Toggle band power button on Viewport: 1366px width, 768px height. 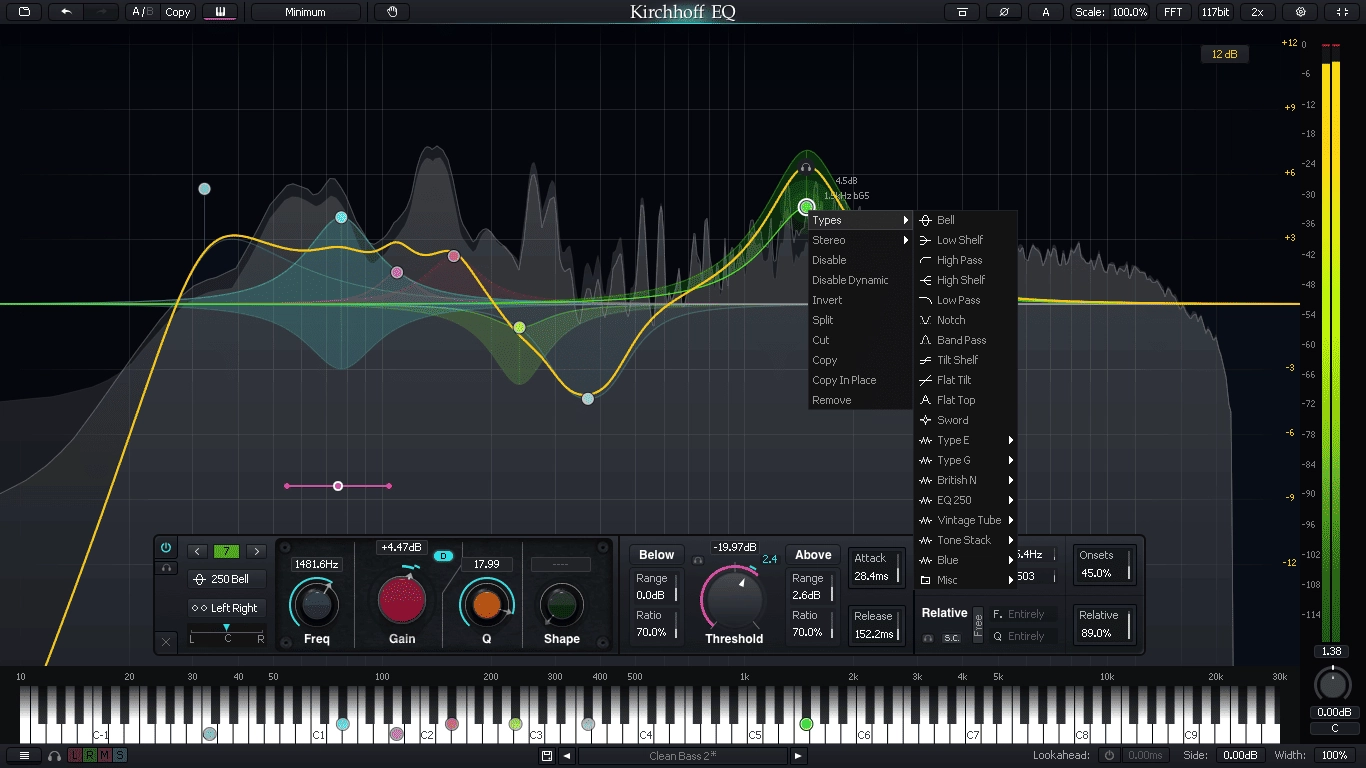(x=166, y=548)
